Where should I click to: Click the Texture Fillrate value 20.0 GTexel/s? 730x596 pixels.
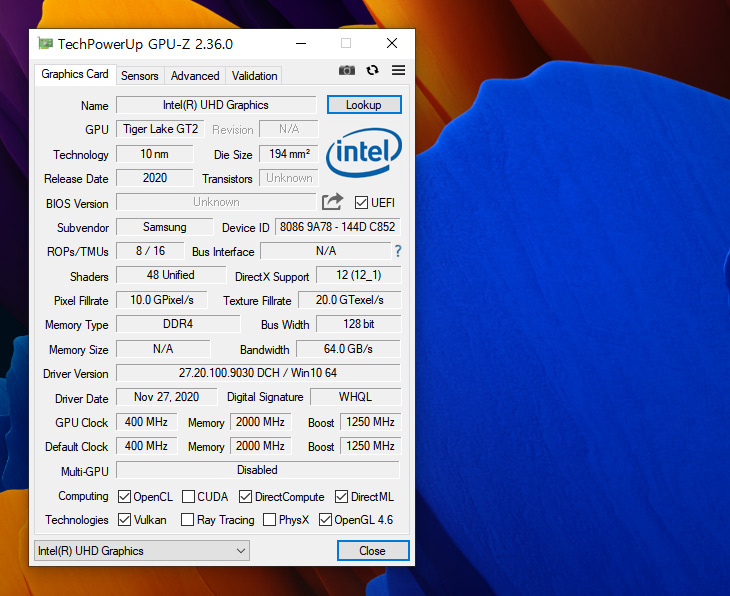349,300
